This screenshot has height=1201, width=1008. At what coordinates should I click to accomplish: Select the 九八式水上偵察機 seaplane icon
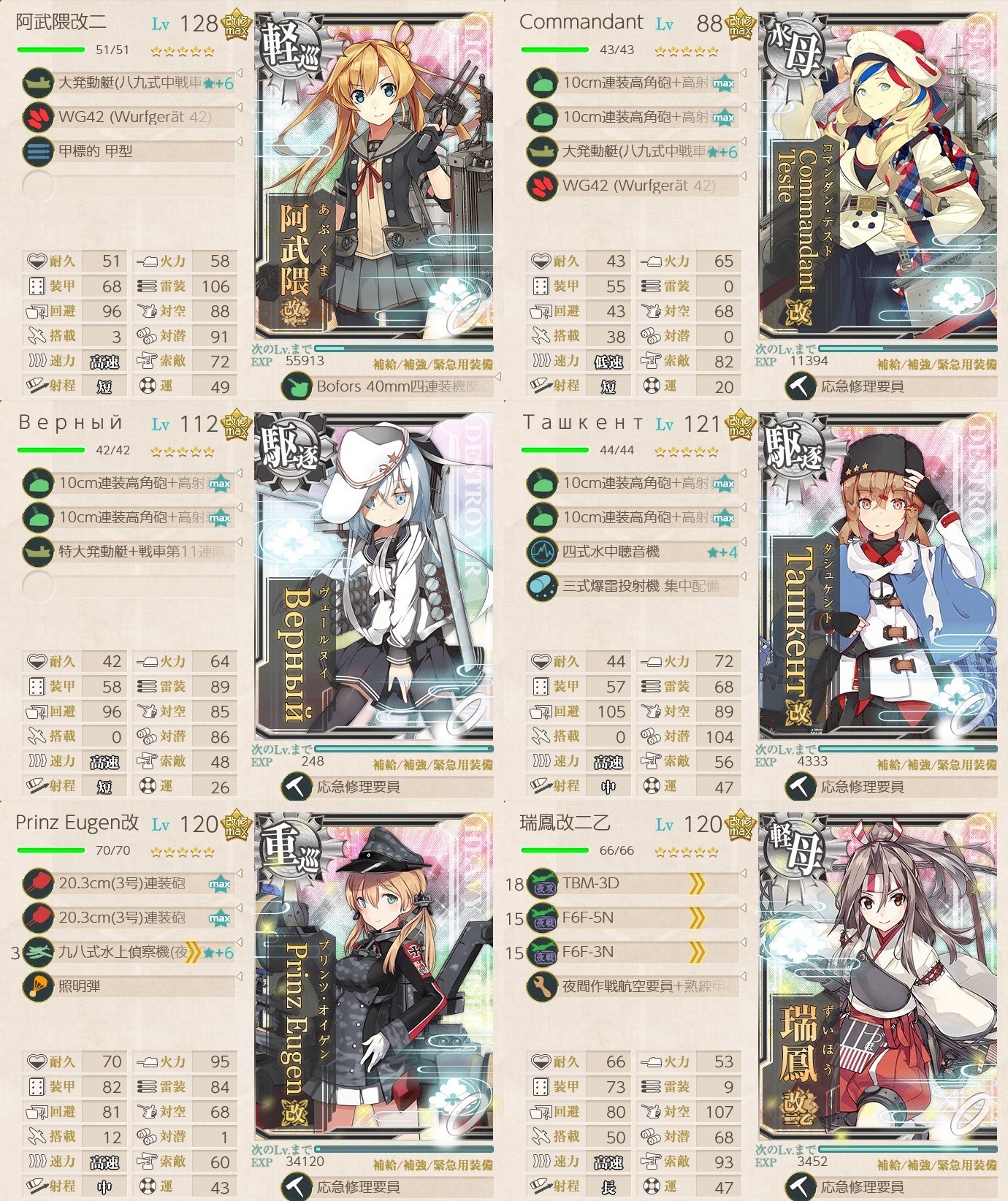[x=38, y=952]
